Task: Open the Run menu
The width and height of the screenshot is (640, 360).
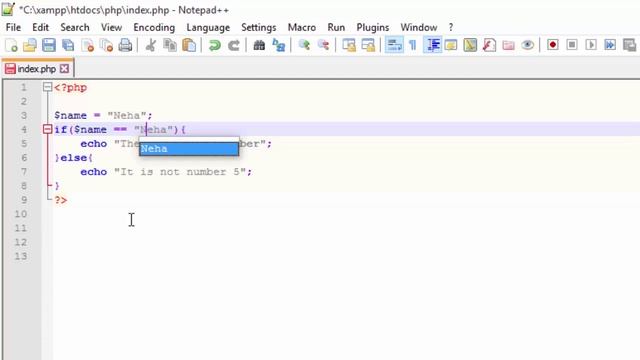Action: point(336,27)
